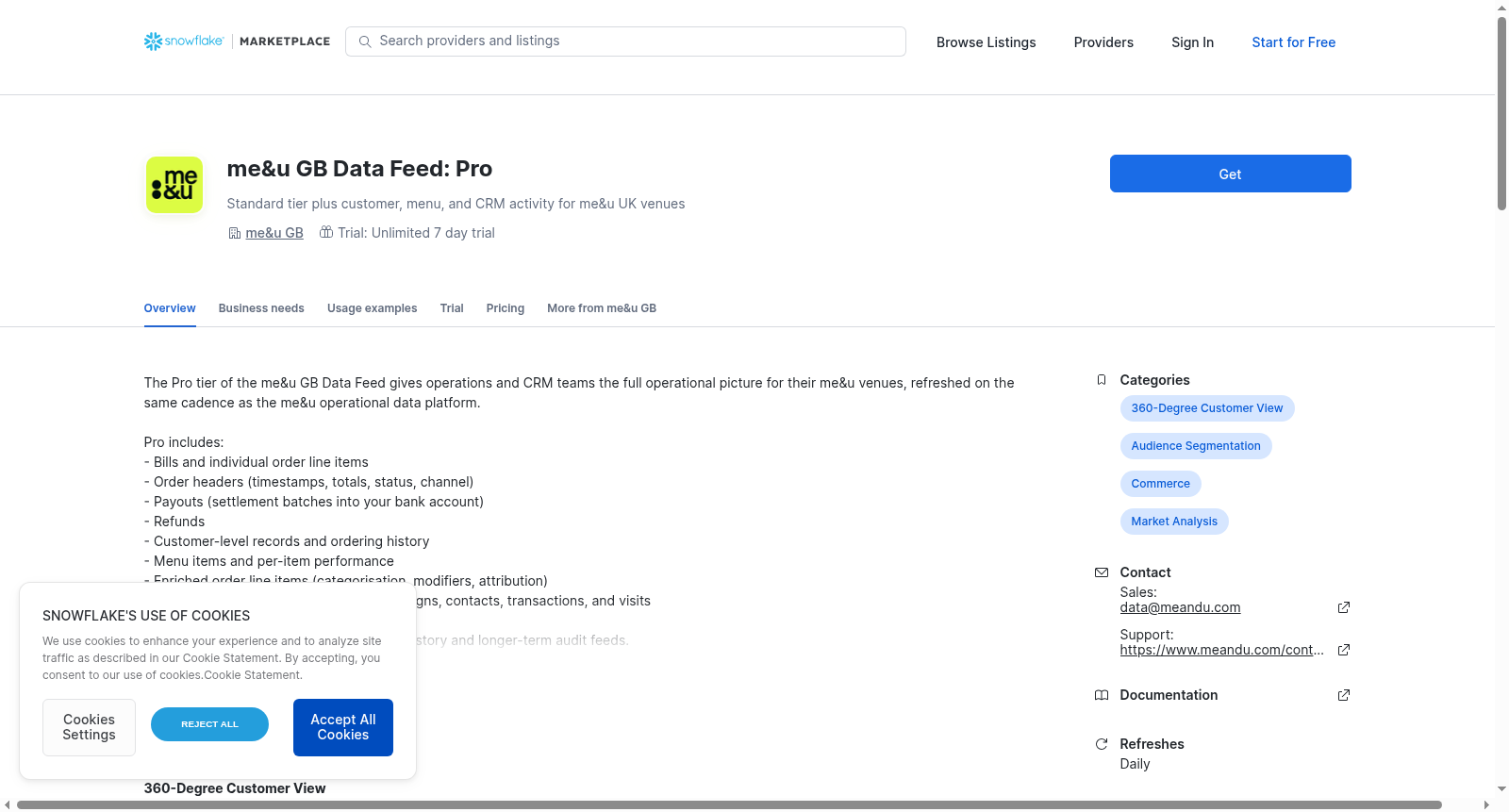1509x812 pixels.
Task: Click the Documentation heading link
Action: (1169, 695)
